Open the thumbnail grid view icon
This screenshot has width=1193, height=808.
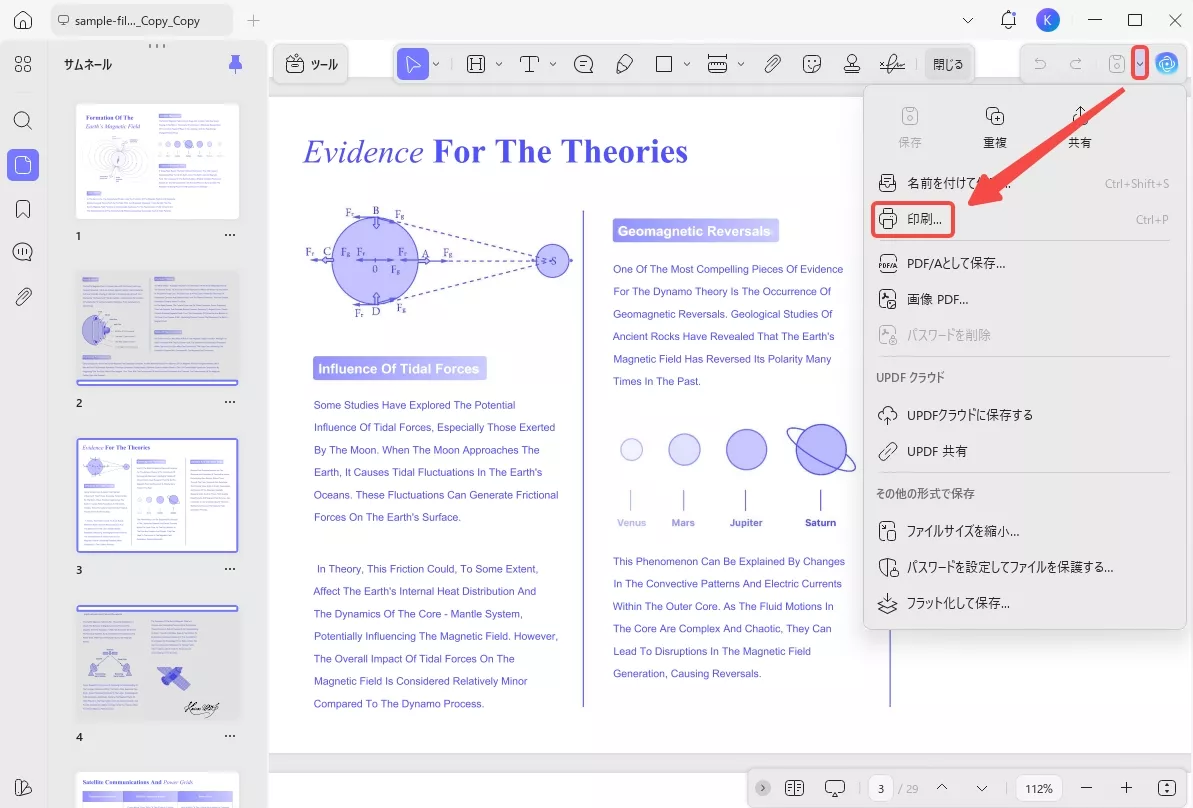click(23, 64)
